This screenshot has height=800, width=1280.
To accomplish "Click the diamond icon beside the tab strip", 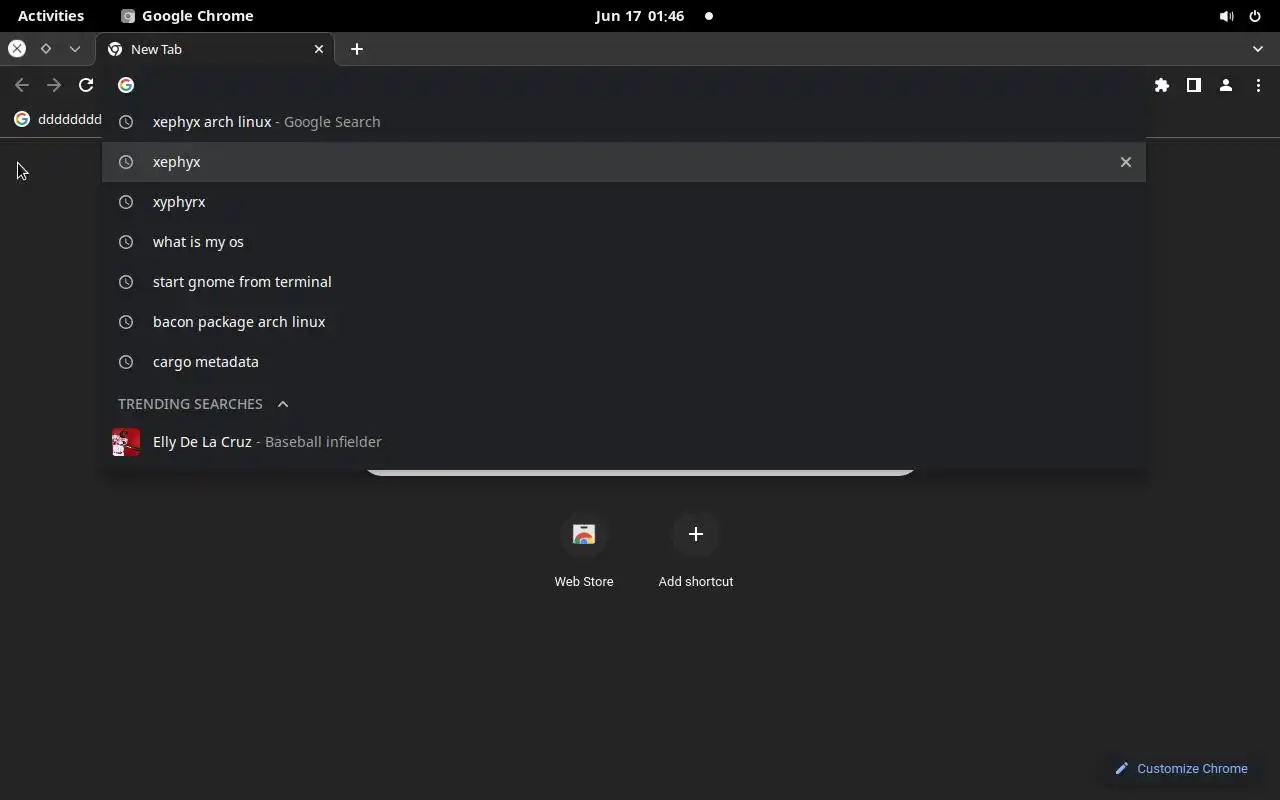I will click(x=46, y=48).
